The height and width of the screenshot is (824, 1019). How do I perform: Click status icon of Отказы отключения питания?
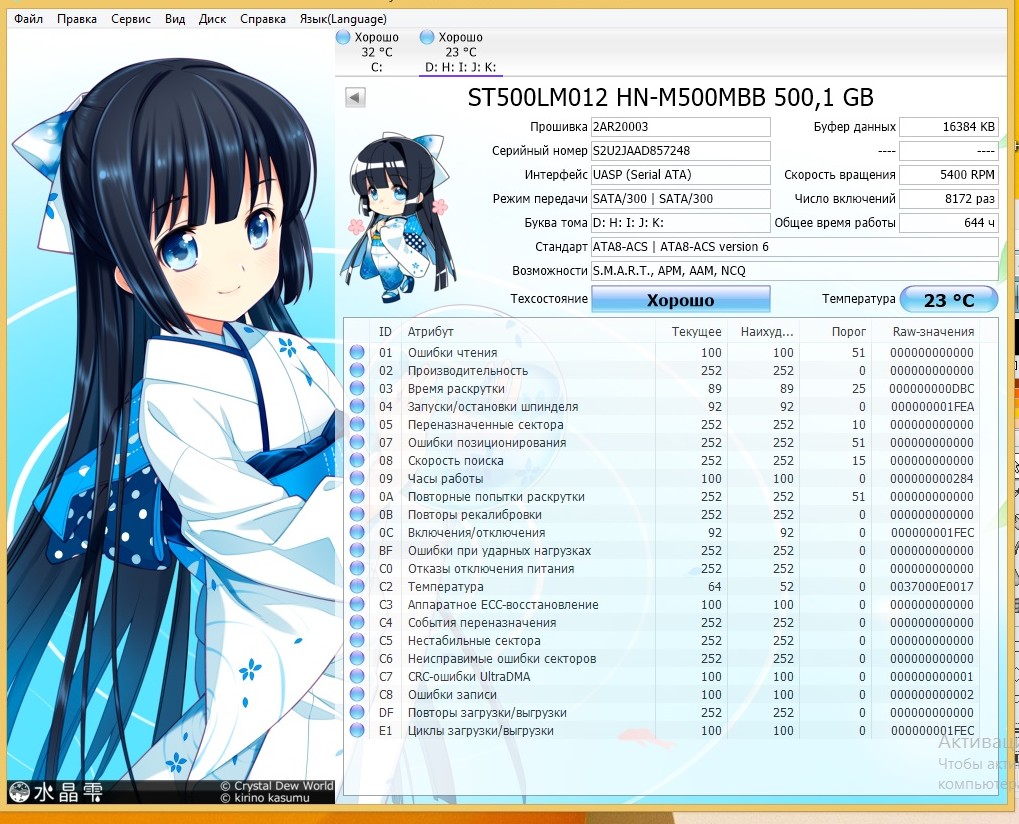[357, 568]
